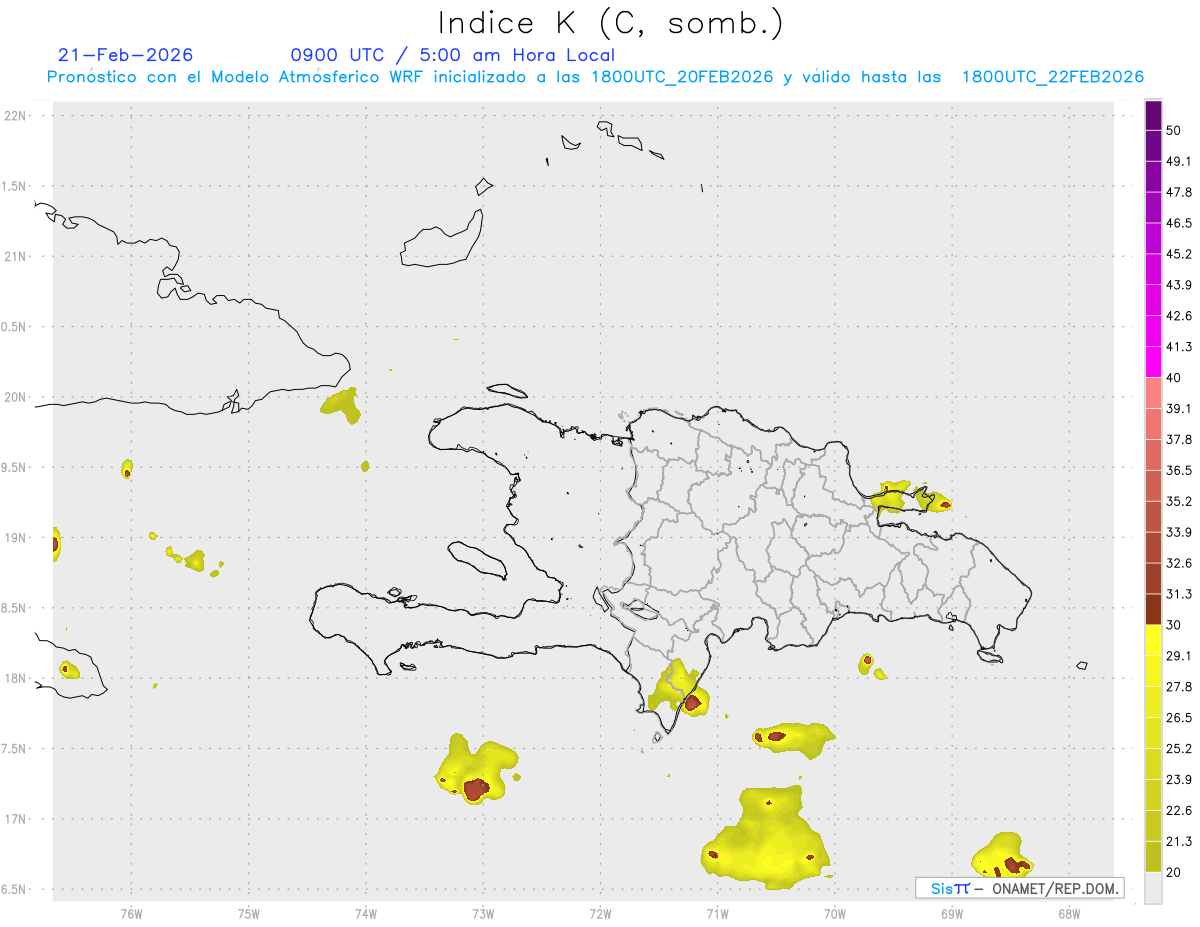Screen dimensions: 1200x927
Task: Click the "18N" latitude axis label
Action: tap(16, 678)
